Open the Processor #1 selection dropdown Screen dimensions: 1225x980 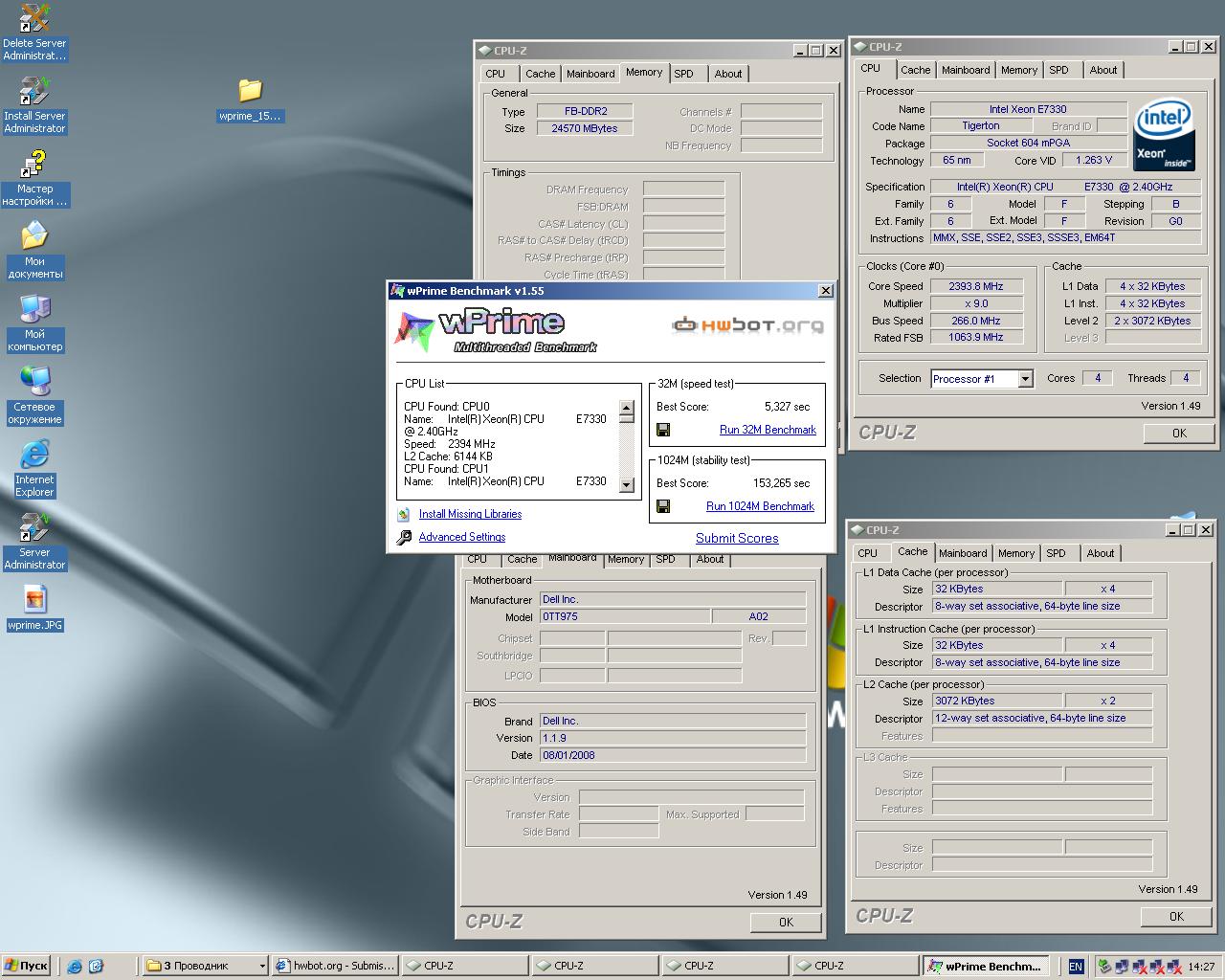1025,379
